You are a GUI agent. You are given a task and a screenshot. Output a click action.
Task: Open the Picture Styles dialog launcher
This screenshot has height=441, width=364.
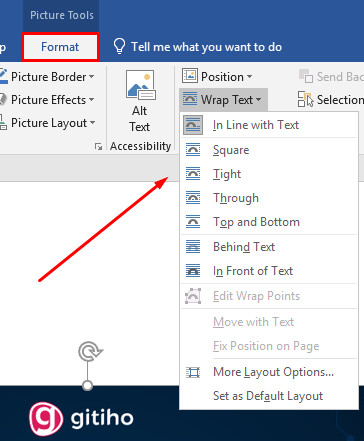click(x=98, y=146)
